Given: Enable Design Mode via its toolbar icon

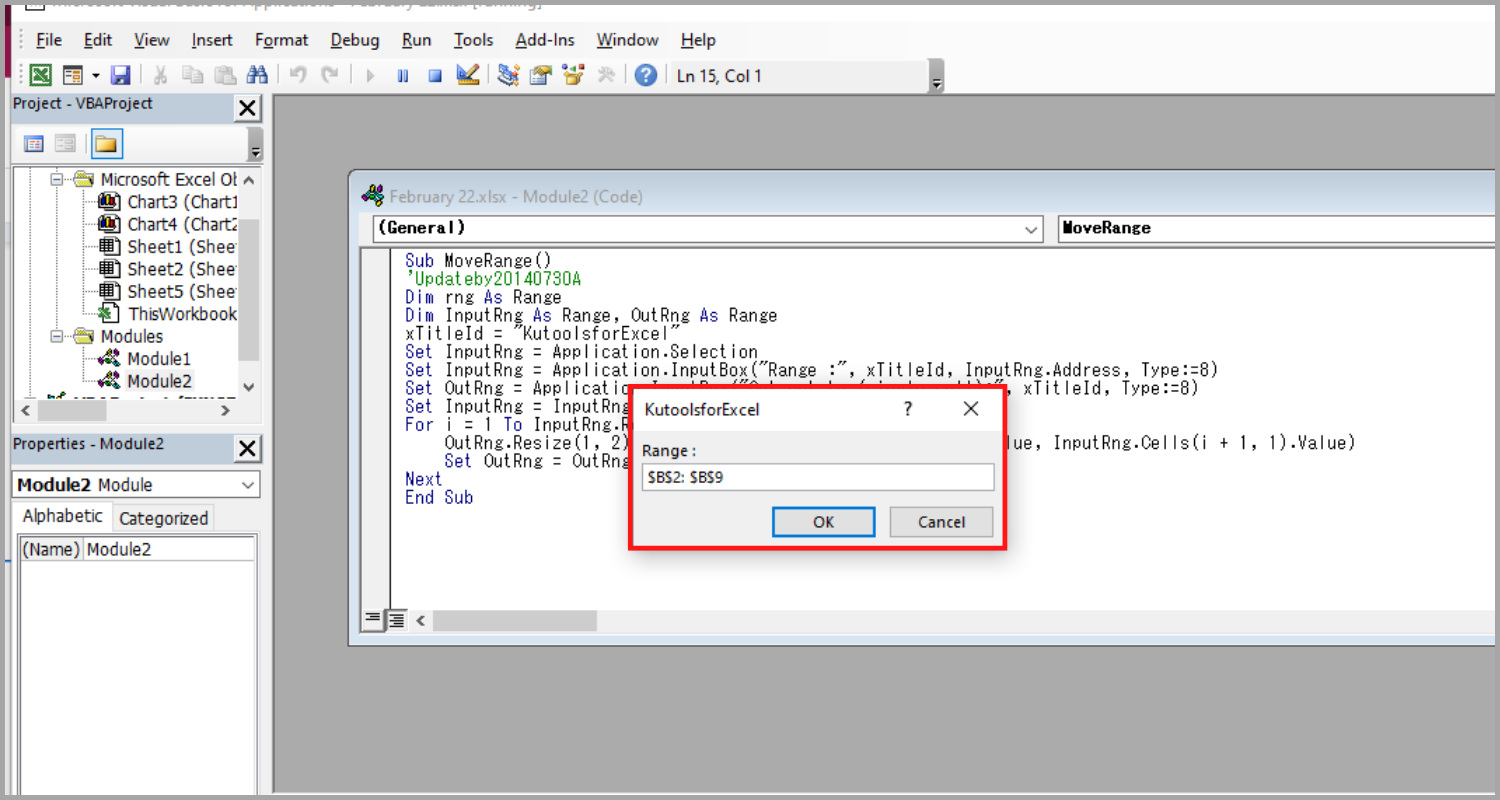Looking at the screenshot, I should [467, 74].
